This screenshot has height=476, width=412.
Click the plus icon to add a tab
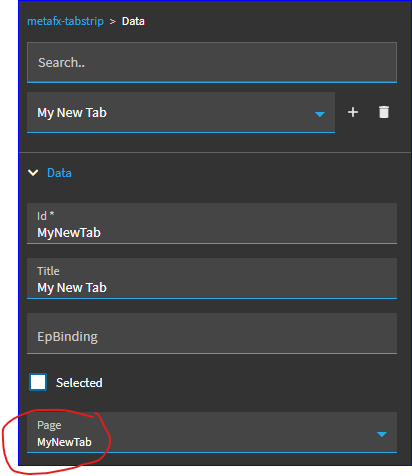[x=353, y=112]
